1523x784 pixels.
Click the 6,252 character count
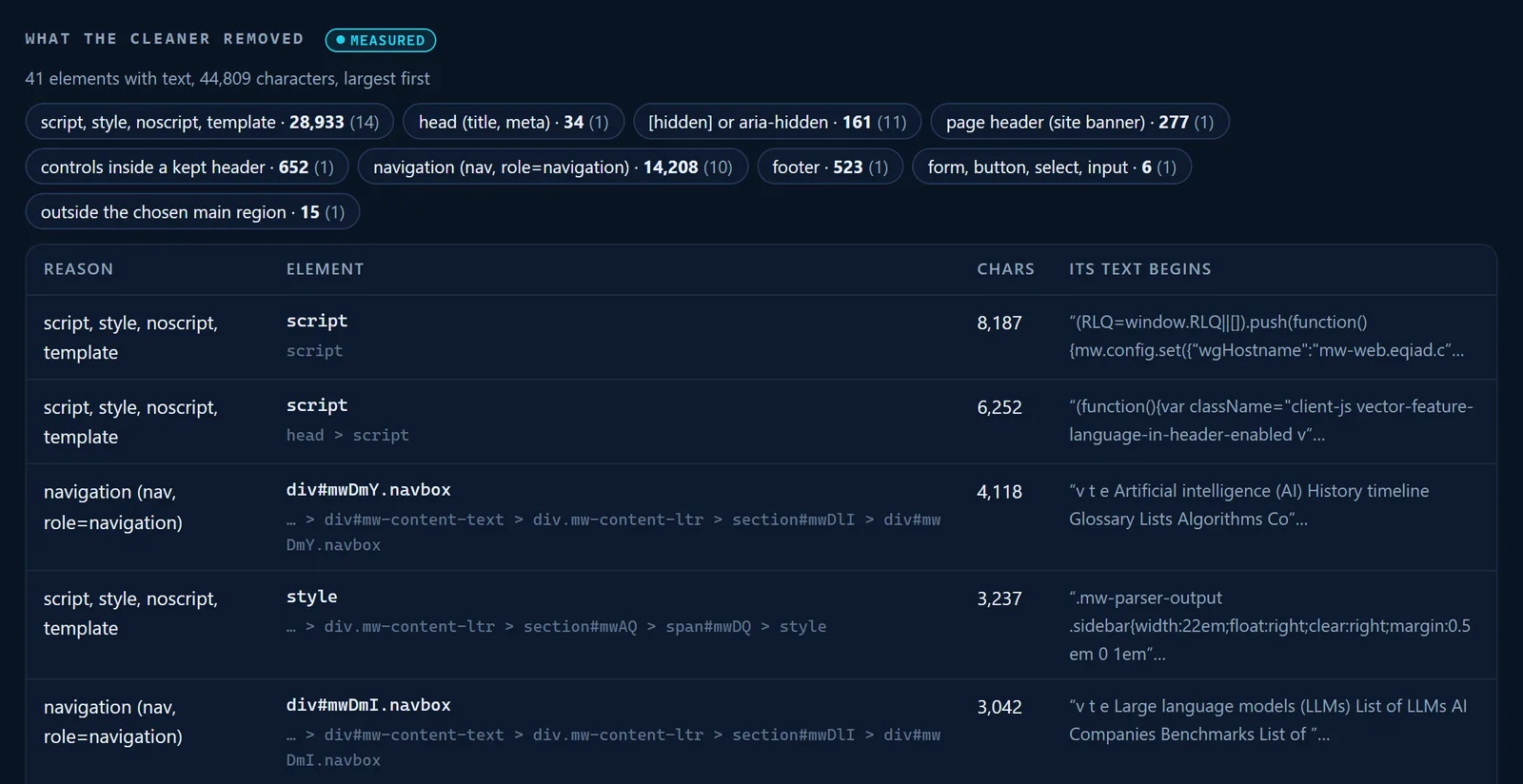point(999,407)
